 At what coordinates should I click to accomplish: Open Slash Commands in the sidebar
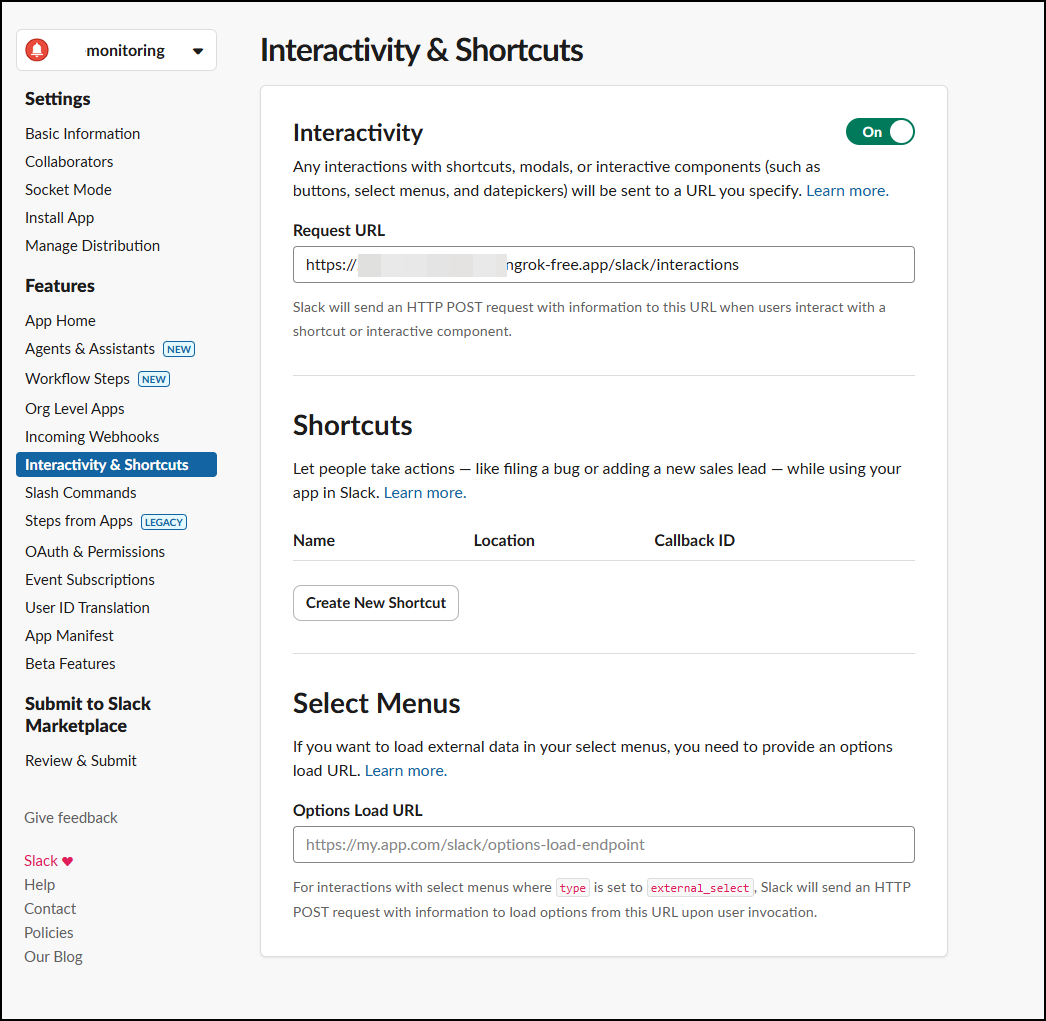click(80, 493)
